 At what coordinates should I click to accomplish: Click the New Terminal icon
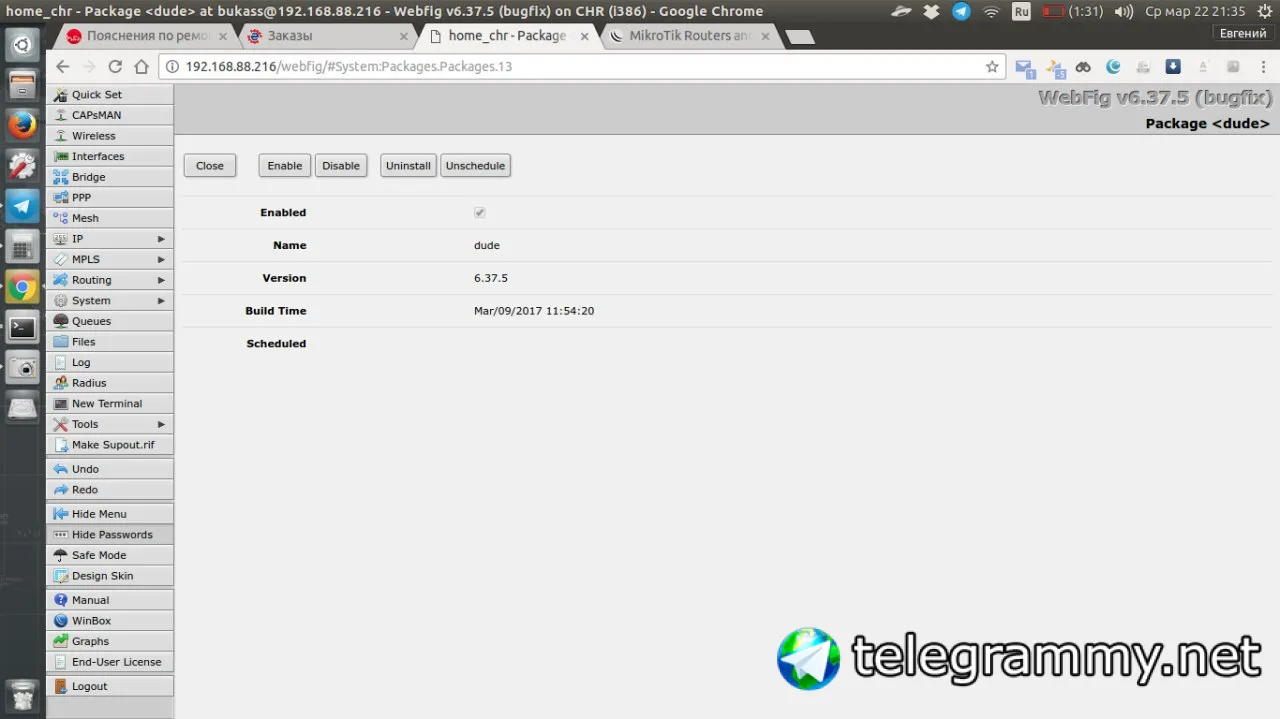coord(61,404)
